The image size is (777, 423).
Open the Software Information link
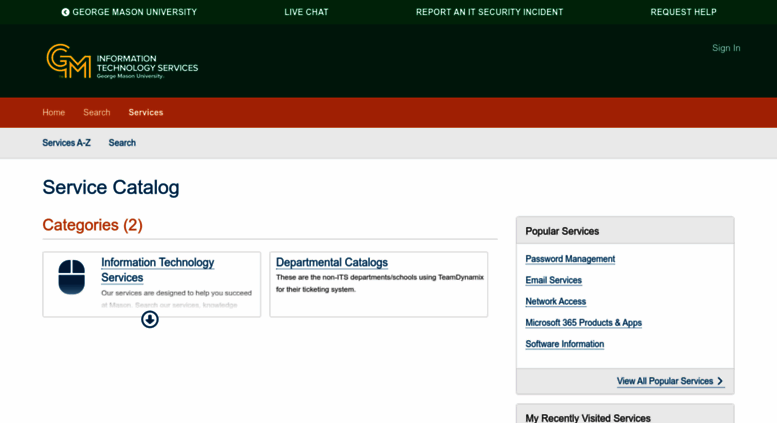click(564, 344)
